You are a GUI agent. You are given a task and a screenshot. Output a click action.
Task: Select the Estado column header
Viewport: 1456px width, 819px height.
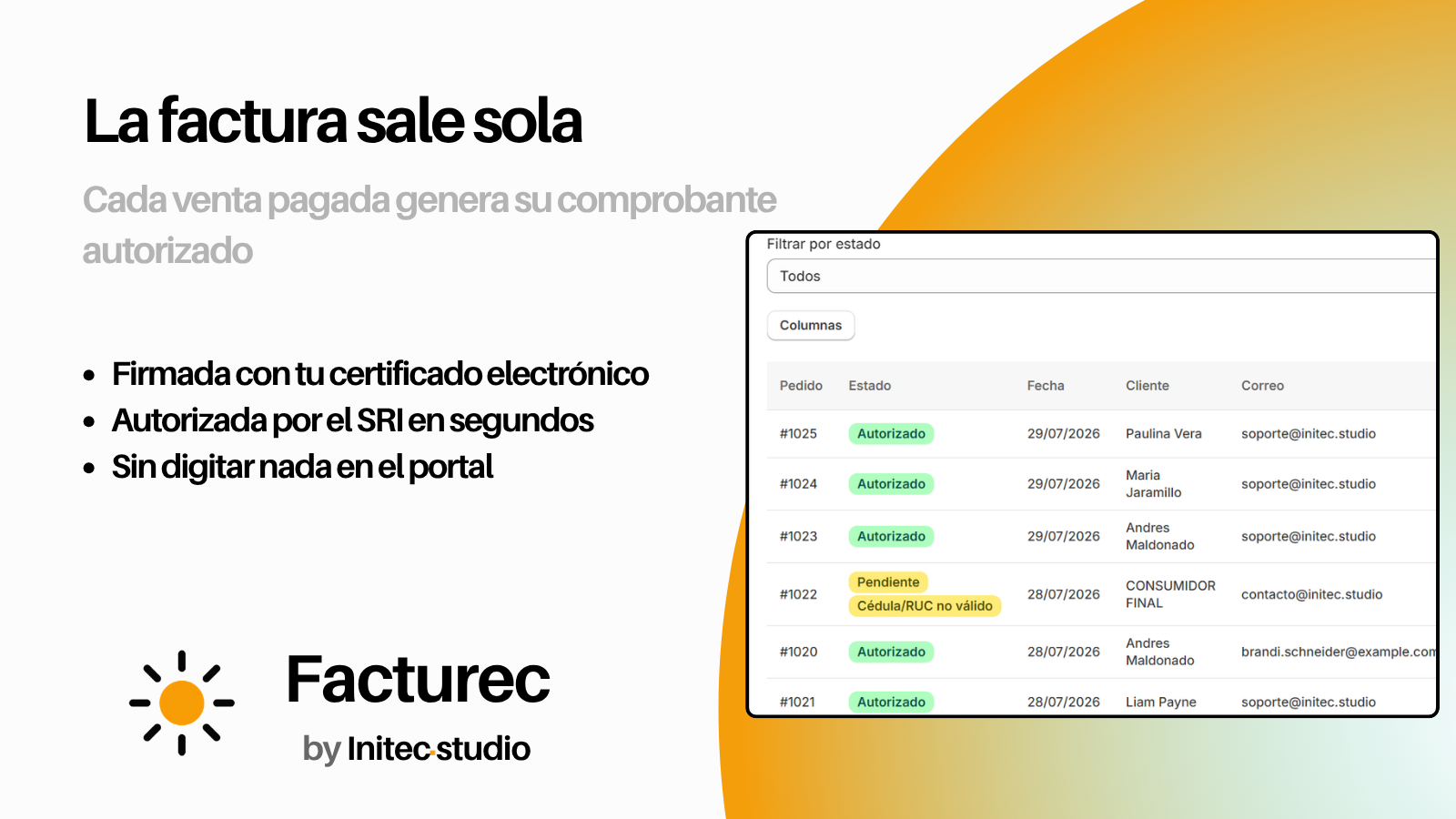click(x=870, y=386)
